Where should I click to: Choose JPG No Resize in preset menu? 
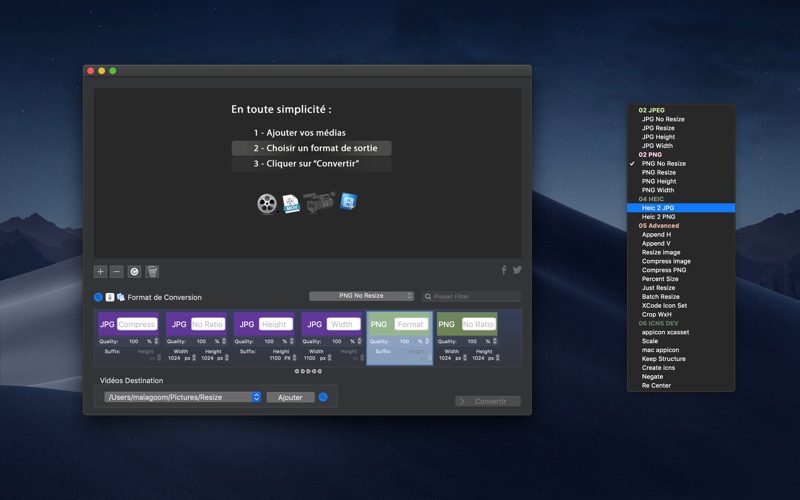pyautogui.click(x=681, y=119)
